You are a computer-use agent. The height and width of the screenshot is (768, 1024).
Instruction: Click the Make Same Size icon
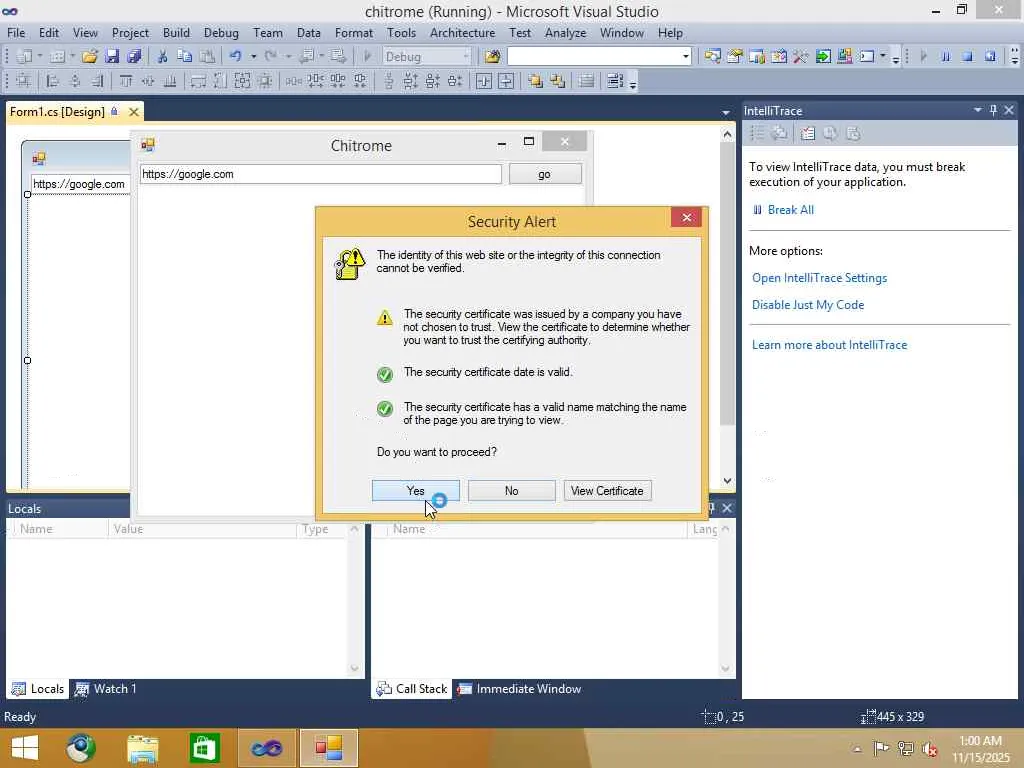[x=242, y=82]
